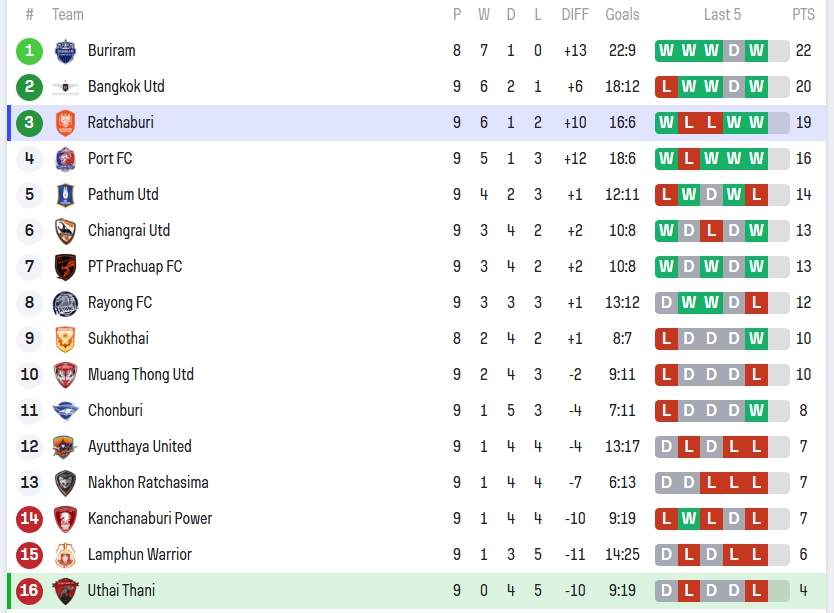Click the Last 5 column header
This screenshot has height=613, width=834.
(x=722, y=15)
